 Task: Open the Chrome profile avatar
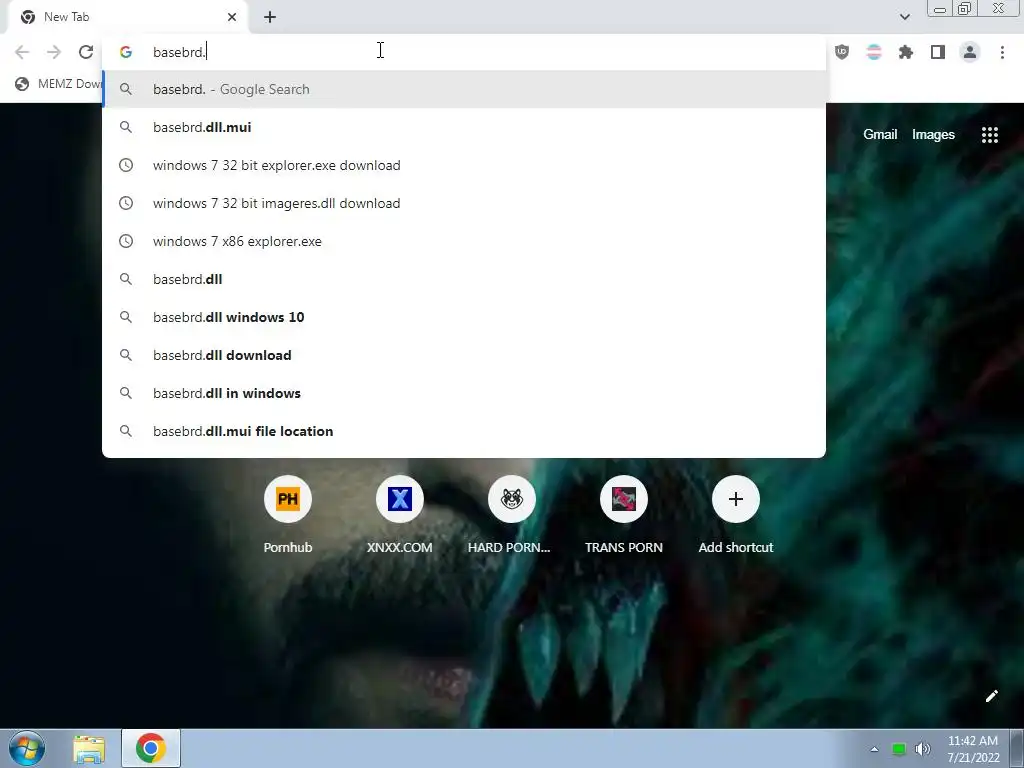click(x=970, y=52)
